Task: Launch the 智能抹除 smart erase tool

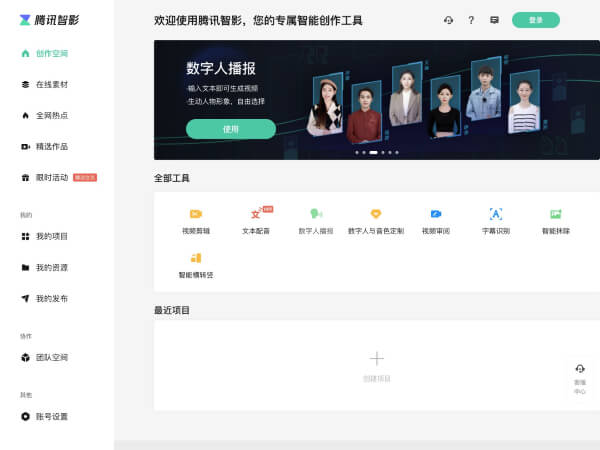Action: 555,220
